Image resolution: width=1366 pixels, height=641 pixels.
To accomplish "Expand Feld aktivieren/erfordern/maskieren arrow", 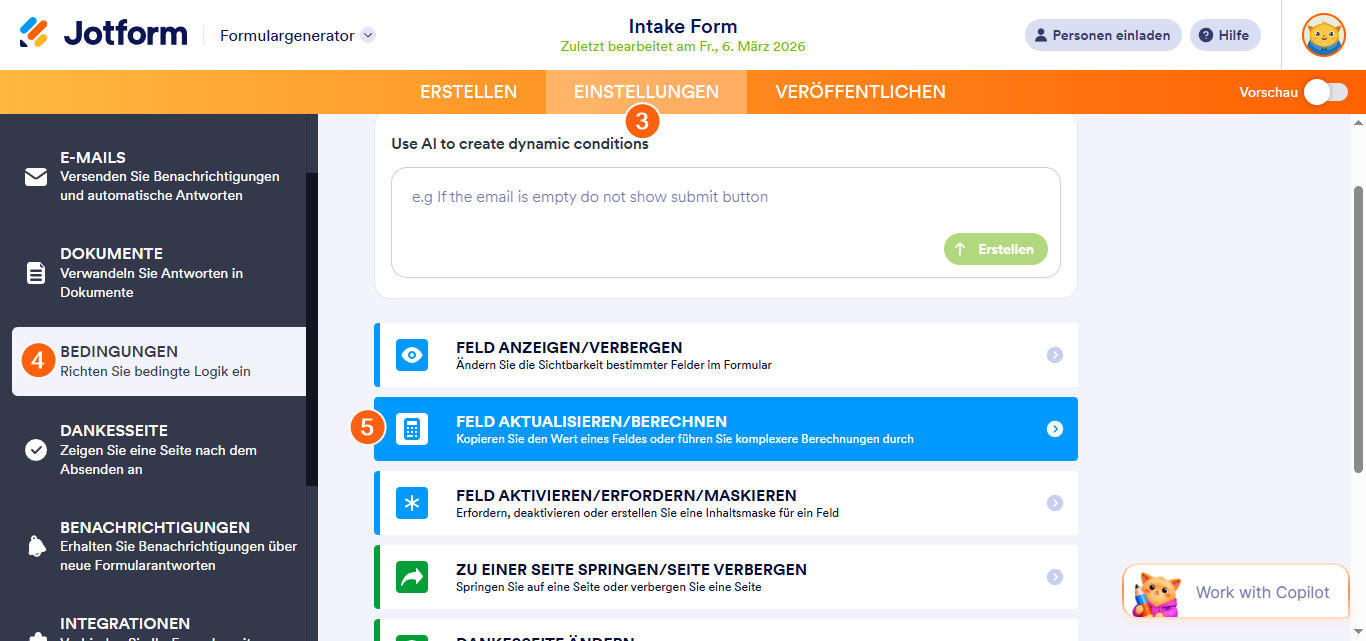I will pyautogui.click(x=1054, y=503).
